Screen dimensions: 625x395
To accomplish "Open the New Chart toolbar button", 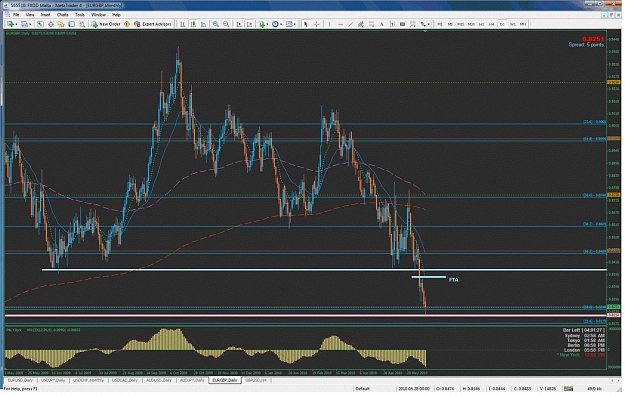I will coord(12,24).
